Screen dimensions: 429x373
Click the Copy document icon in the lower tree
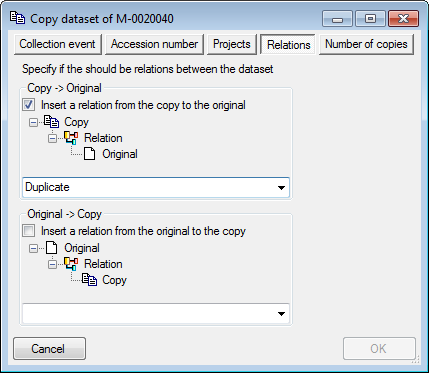[90, 280]
